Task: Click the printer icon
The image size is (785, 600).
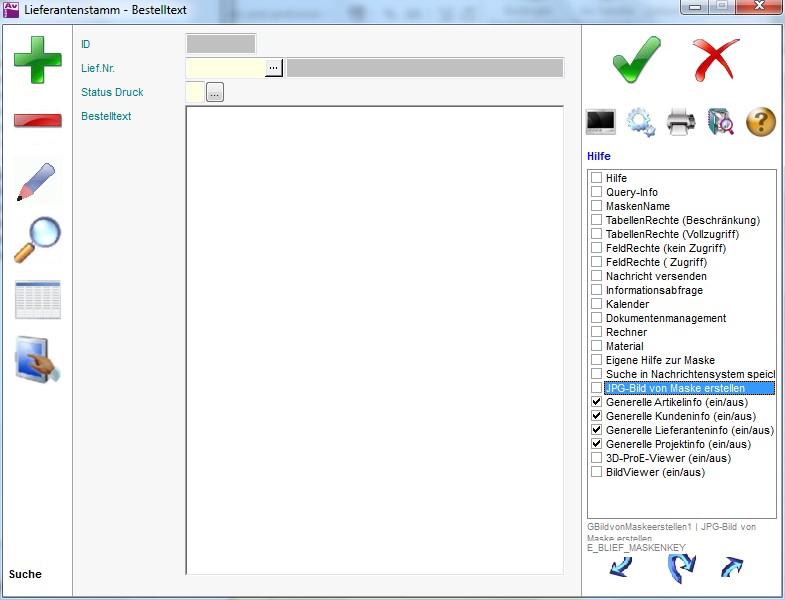Action: pyautogui.click(x=681, y=123)
